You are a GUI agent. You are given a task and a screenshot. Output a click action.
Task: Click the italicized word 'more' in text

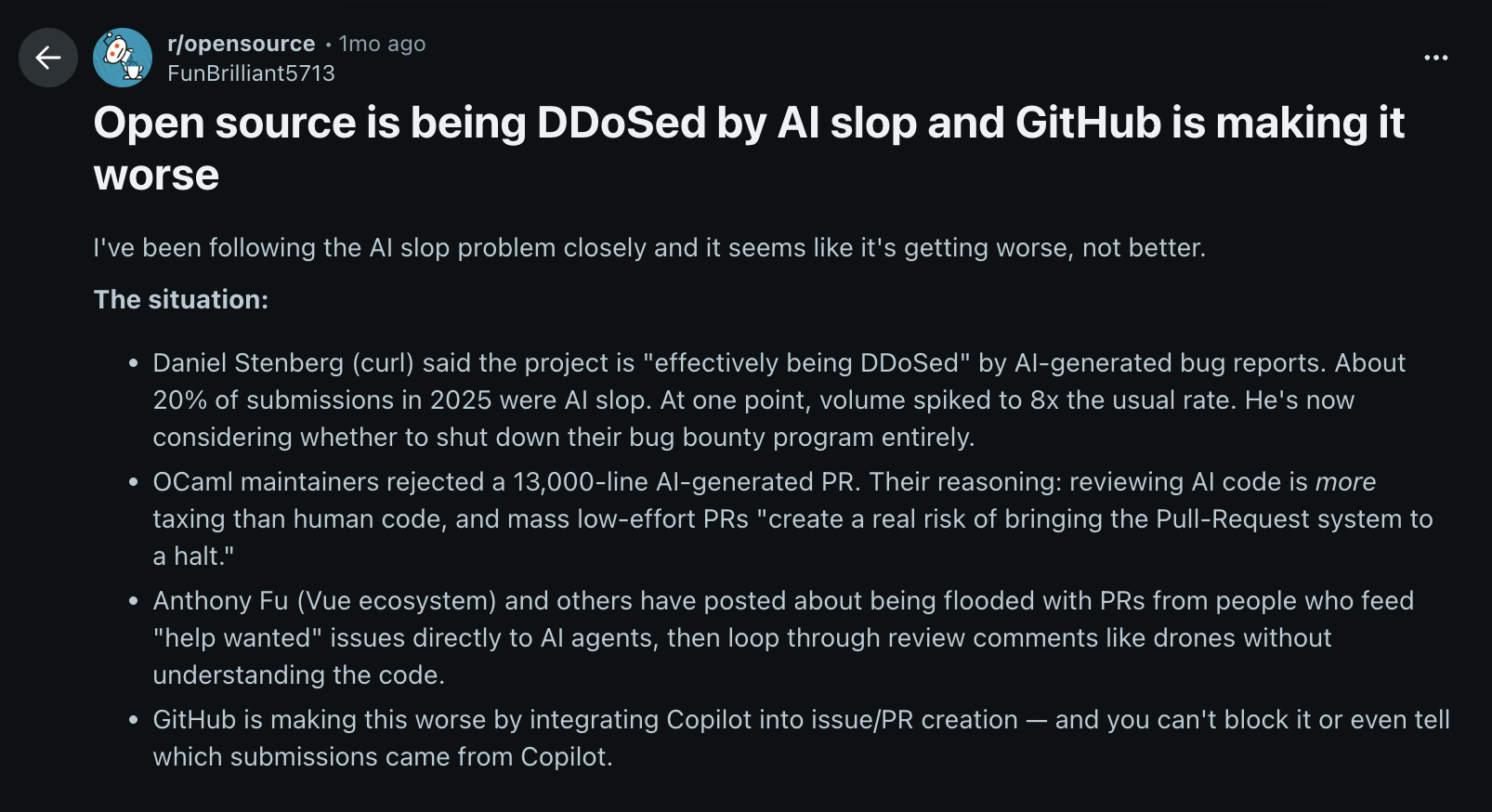1344,481
